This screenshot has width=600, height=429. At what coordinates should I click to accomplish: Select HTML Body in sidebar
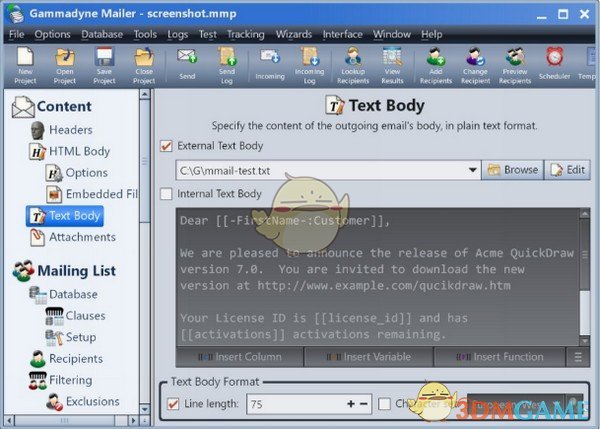(70, 151)
